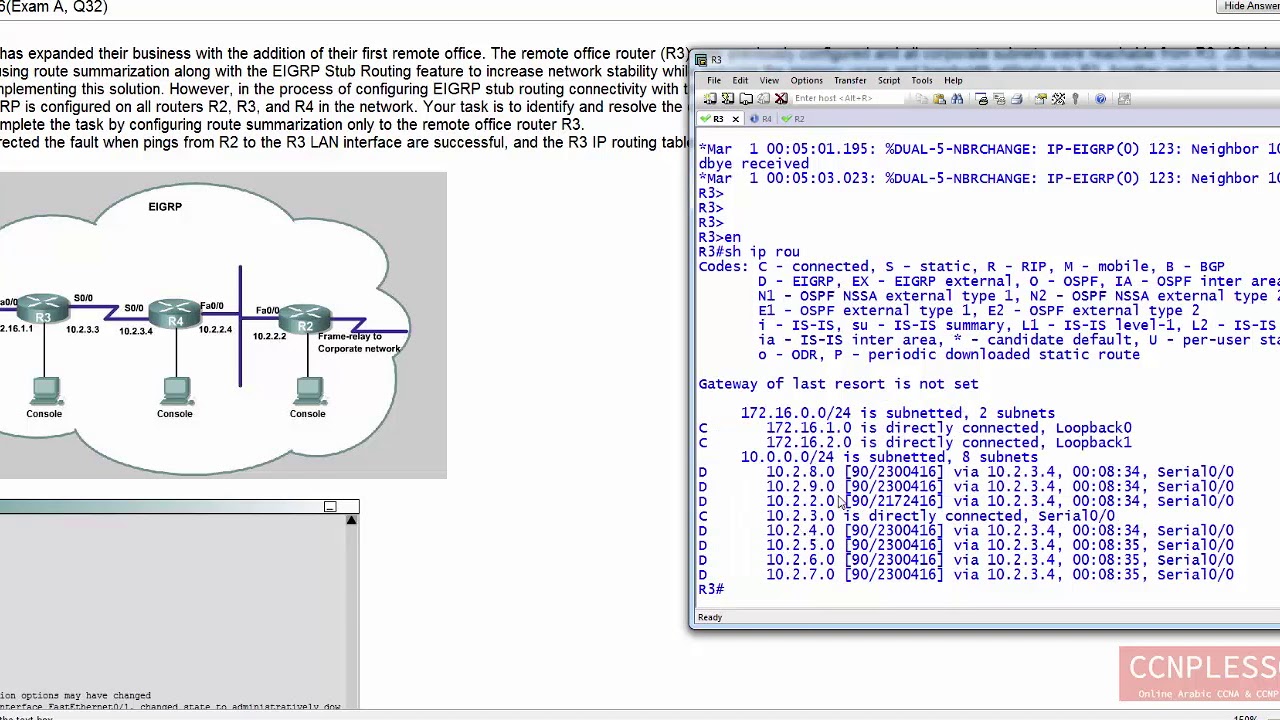The width and height of the screenshot is (1280, 720).
Task: Click the Print printer toolbar icon
Action: [1016, 98]
